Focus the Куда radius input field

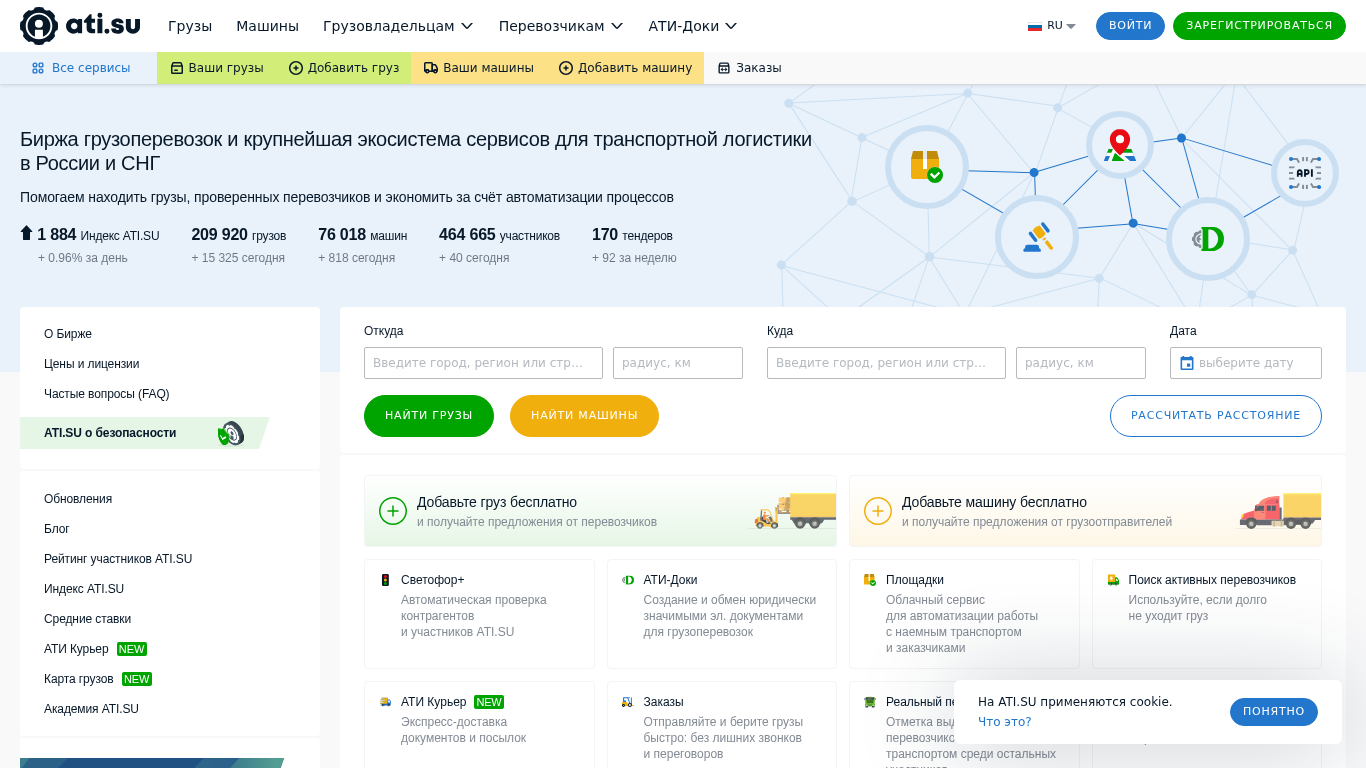point(1081,363)
